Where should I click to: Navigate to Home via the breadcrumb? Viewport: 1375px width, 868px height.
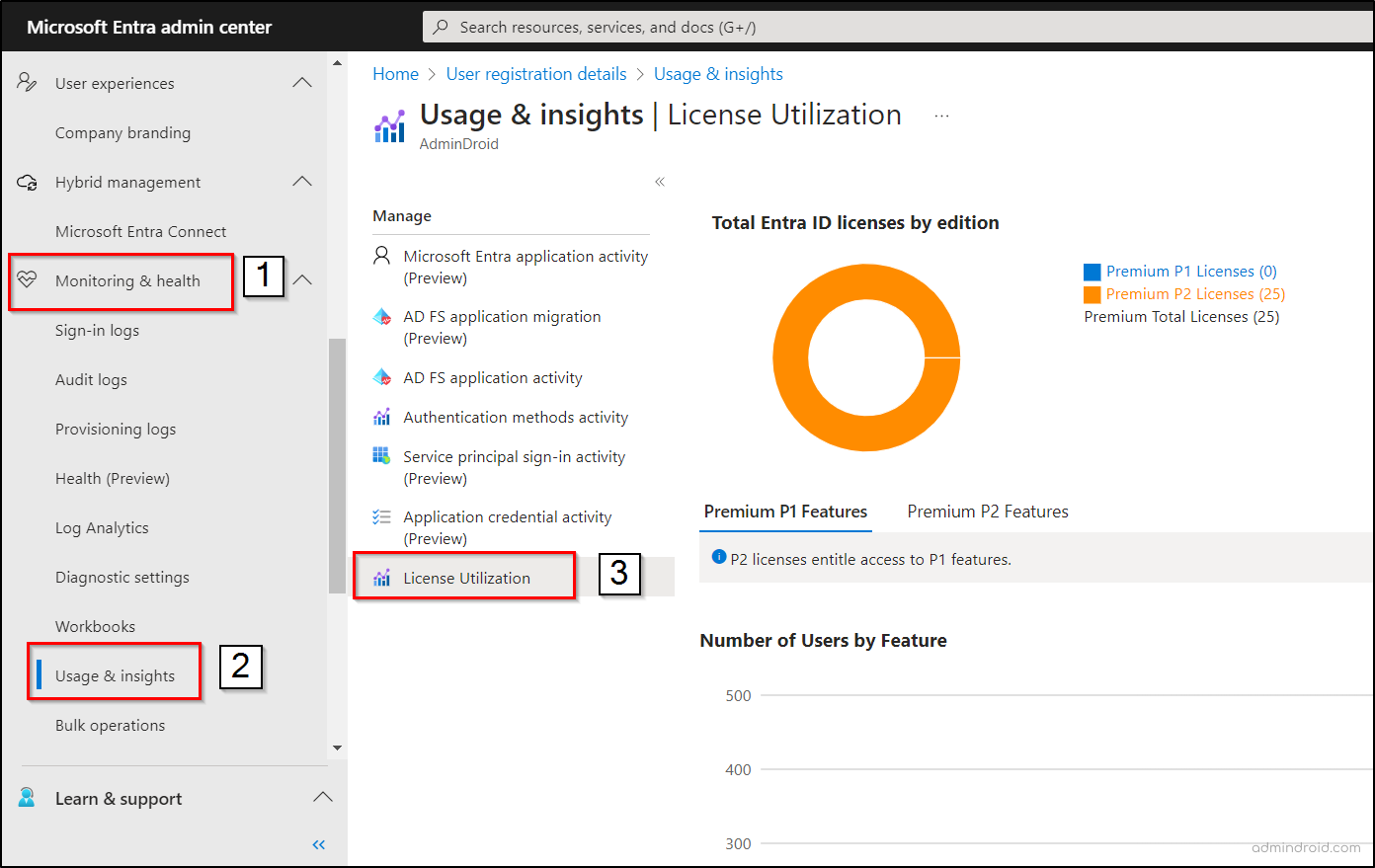click(x=395, y=73)
